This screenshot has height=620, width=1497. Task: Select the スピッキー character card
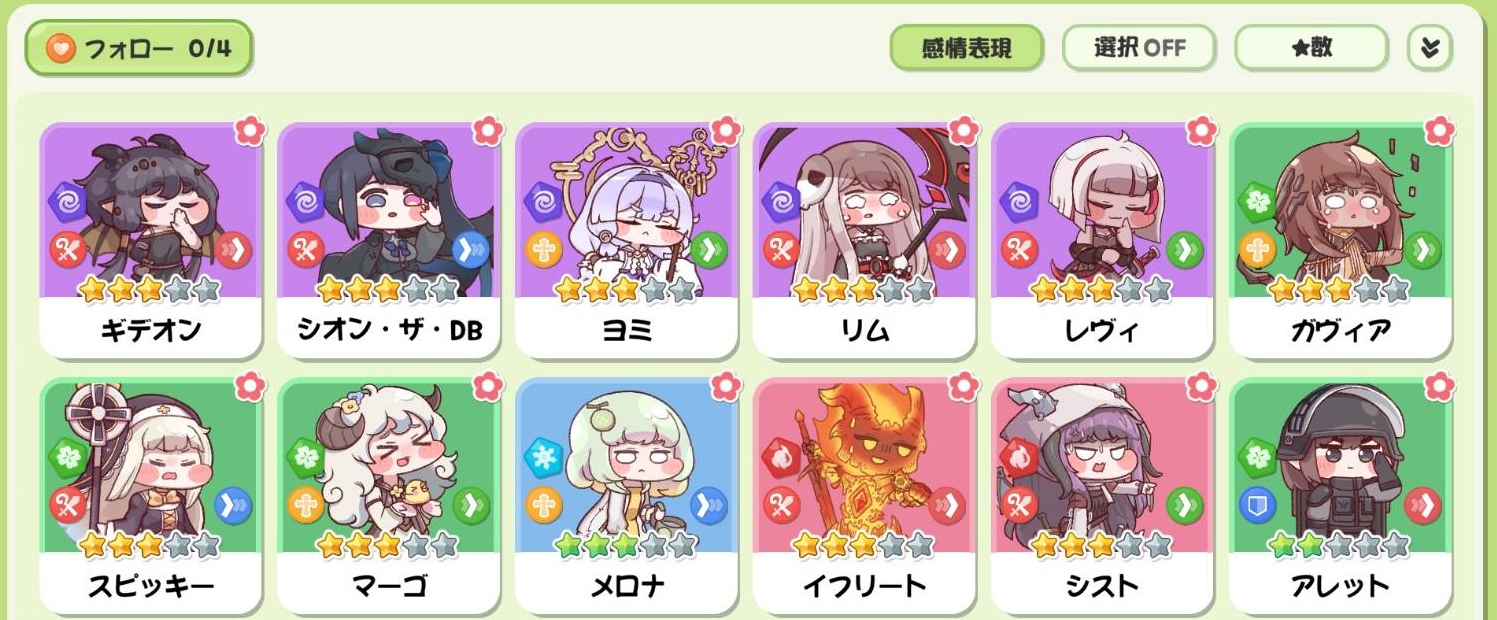pos(150,495)
